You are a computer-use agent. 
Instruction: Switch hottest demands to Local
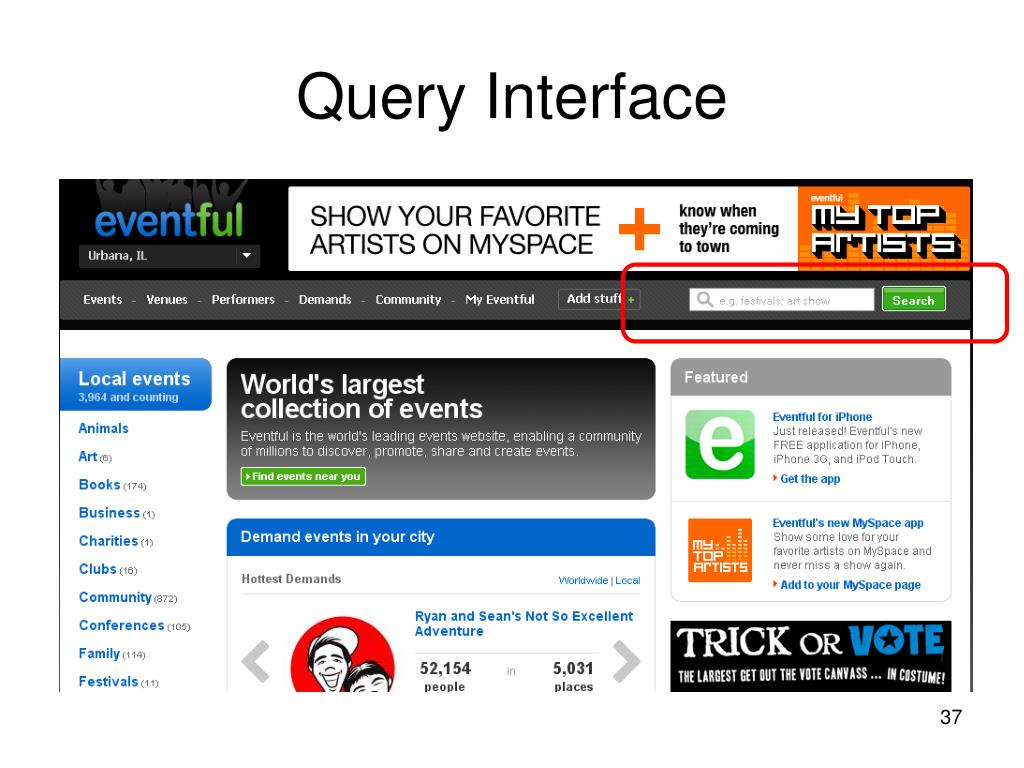coord(628,580)
